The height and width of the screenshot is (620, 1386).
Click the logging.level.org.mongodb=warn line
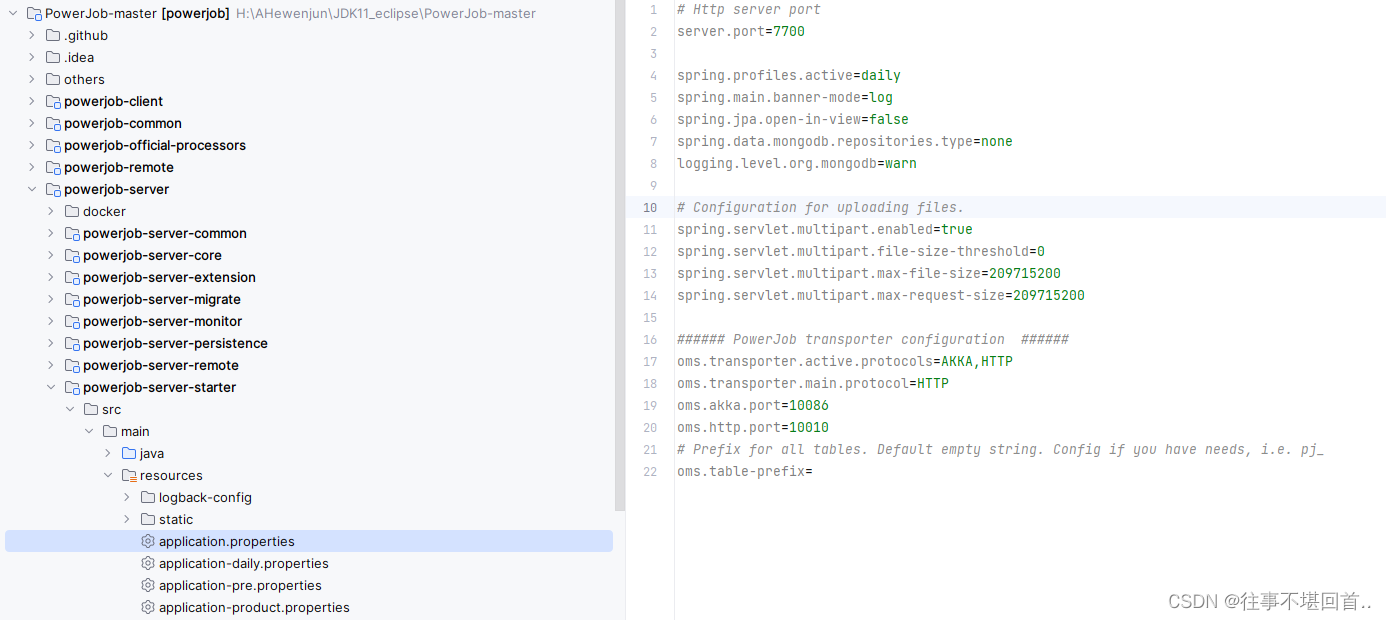(797, 163)
